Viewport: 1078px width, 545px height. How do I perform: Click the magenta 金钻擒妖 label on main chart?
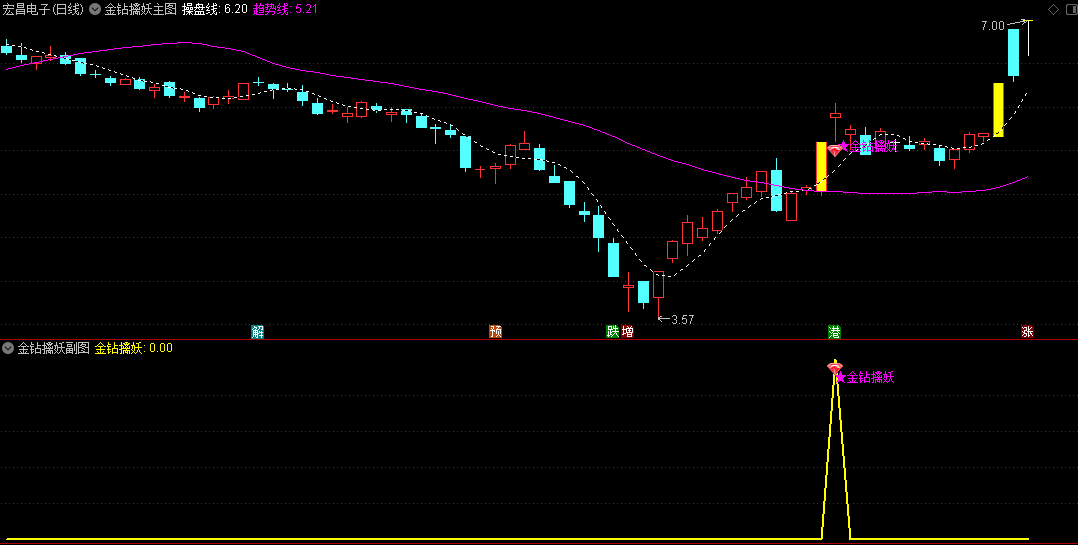[x=873, y=146]
